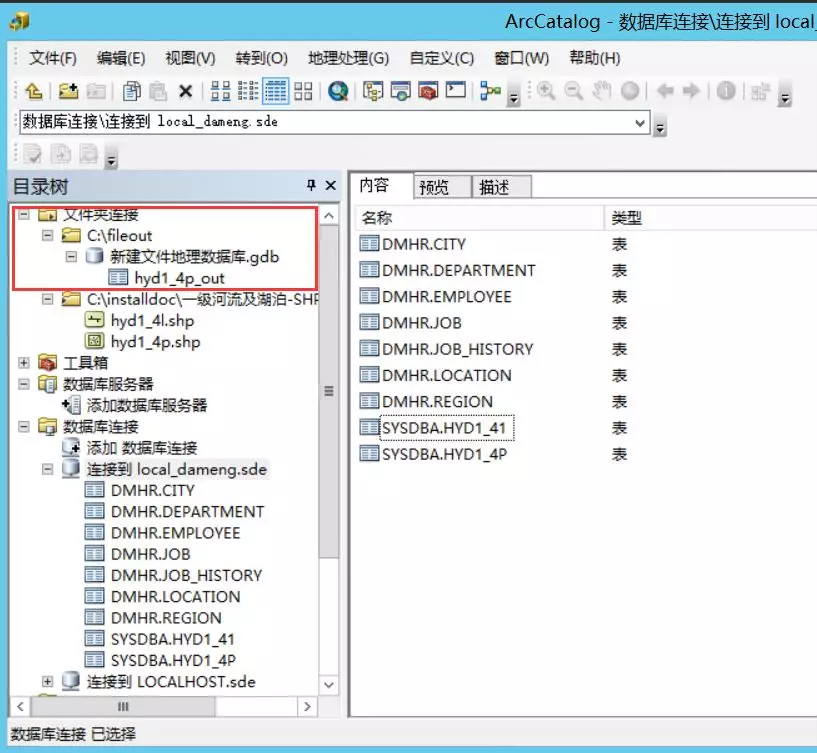Open 编辑(E) menu
This screenshot has height=753, width=817.
click(x=121, y=58)
